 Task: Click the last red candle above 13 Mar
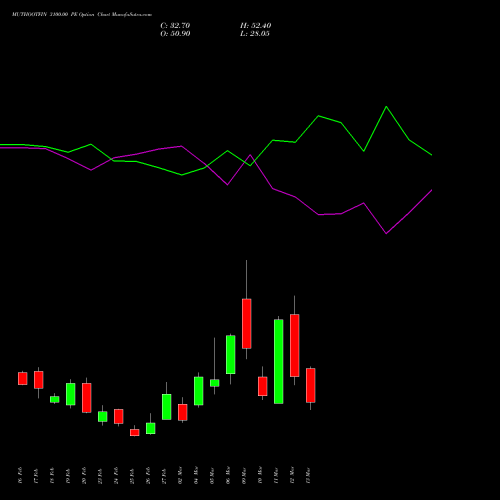[x=311, y=385]
